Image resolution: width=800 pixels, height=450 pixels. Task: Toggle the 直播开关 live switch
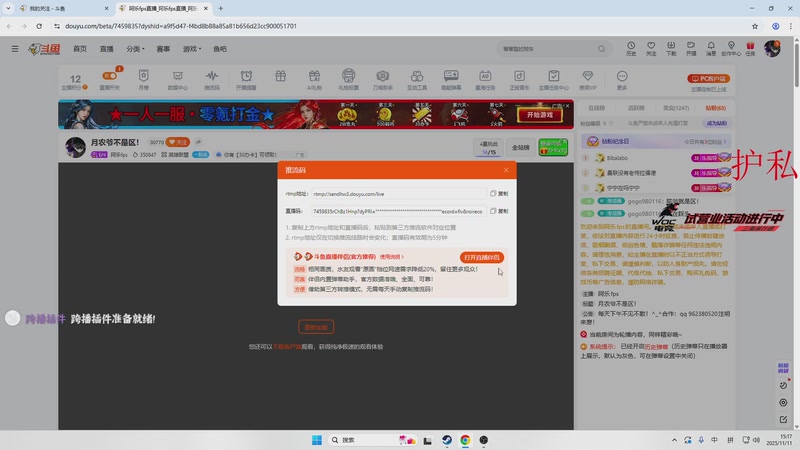pos(110,80)
